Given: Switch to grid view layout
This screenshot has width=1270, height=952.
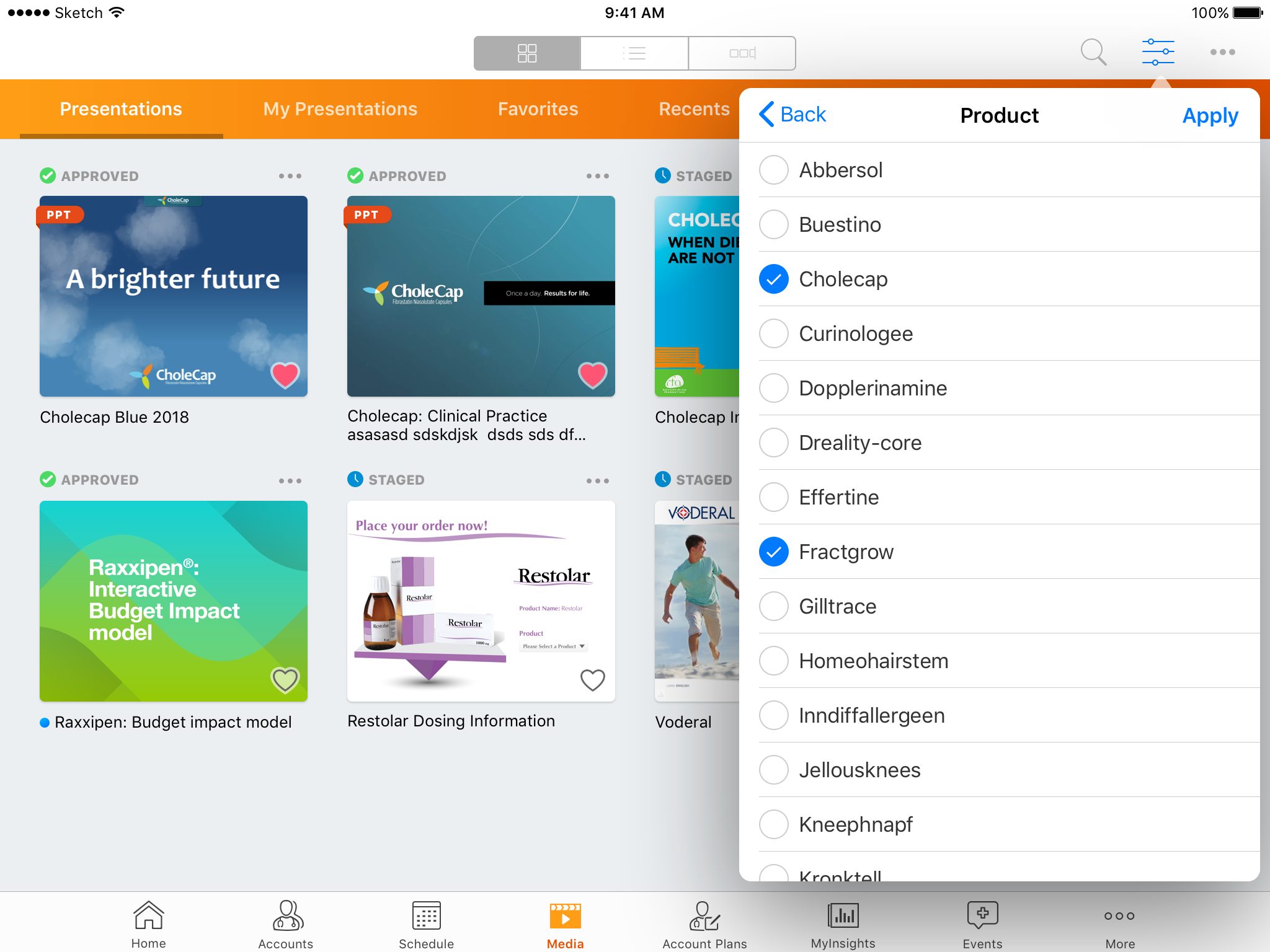Looking at the screenshot, I should pyautogui.click(x=527, y=53).
